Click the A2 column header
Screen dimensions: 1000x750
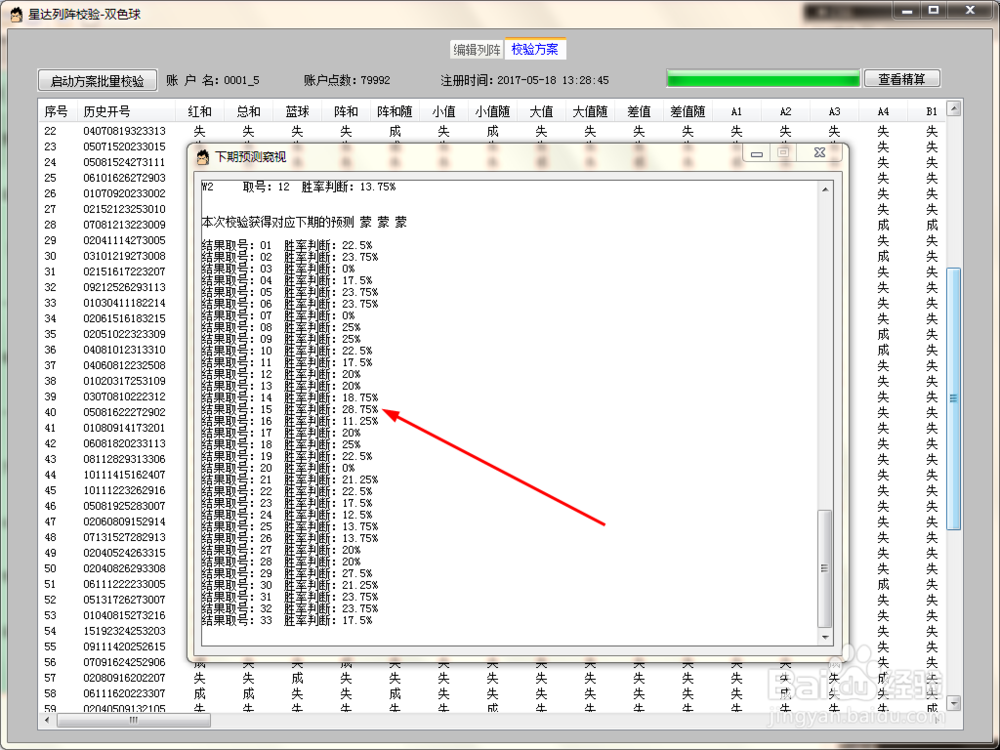(x=785, y=112)
